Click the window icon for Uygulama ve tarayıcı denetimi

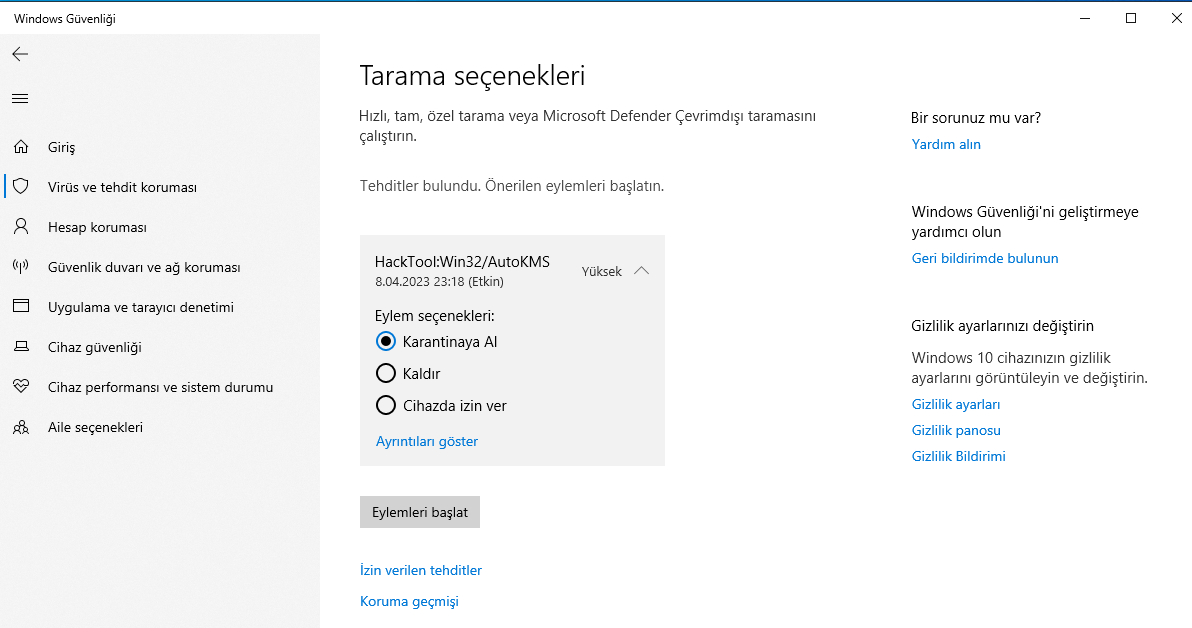click(x=21, y=306)
